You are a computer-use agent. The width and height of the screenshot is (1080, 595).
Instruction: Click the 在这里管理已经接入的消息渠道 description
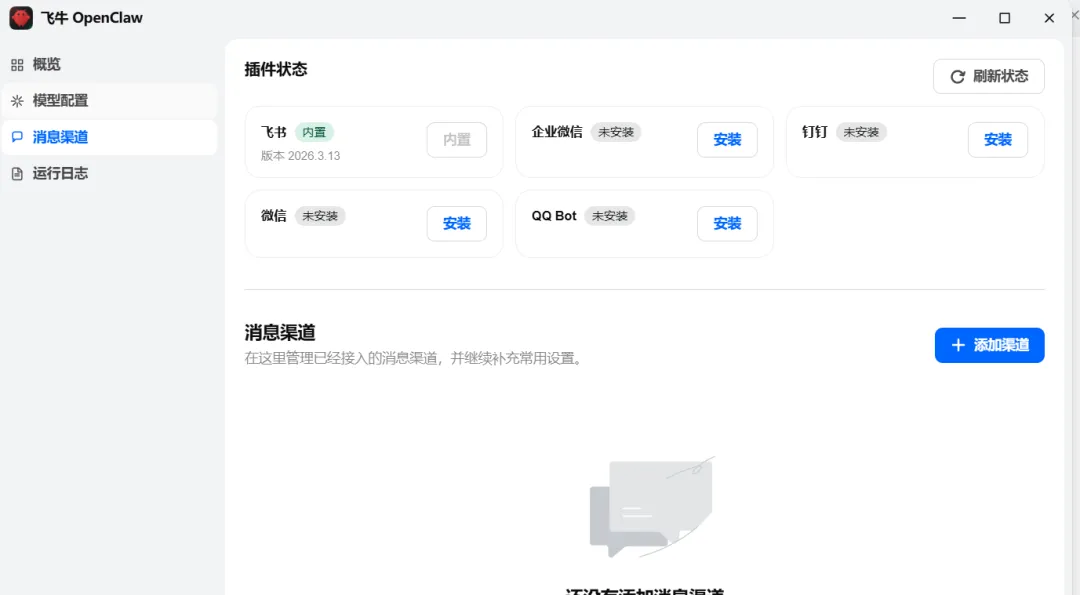point(413,358)
